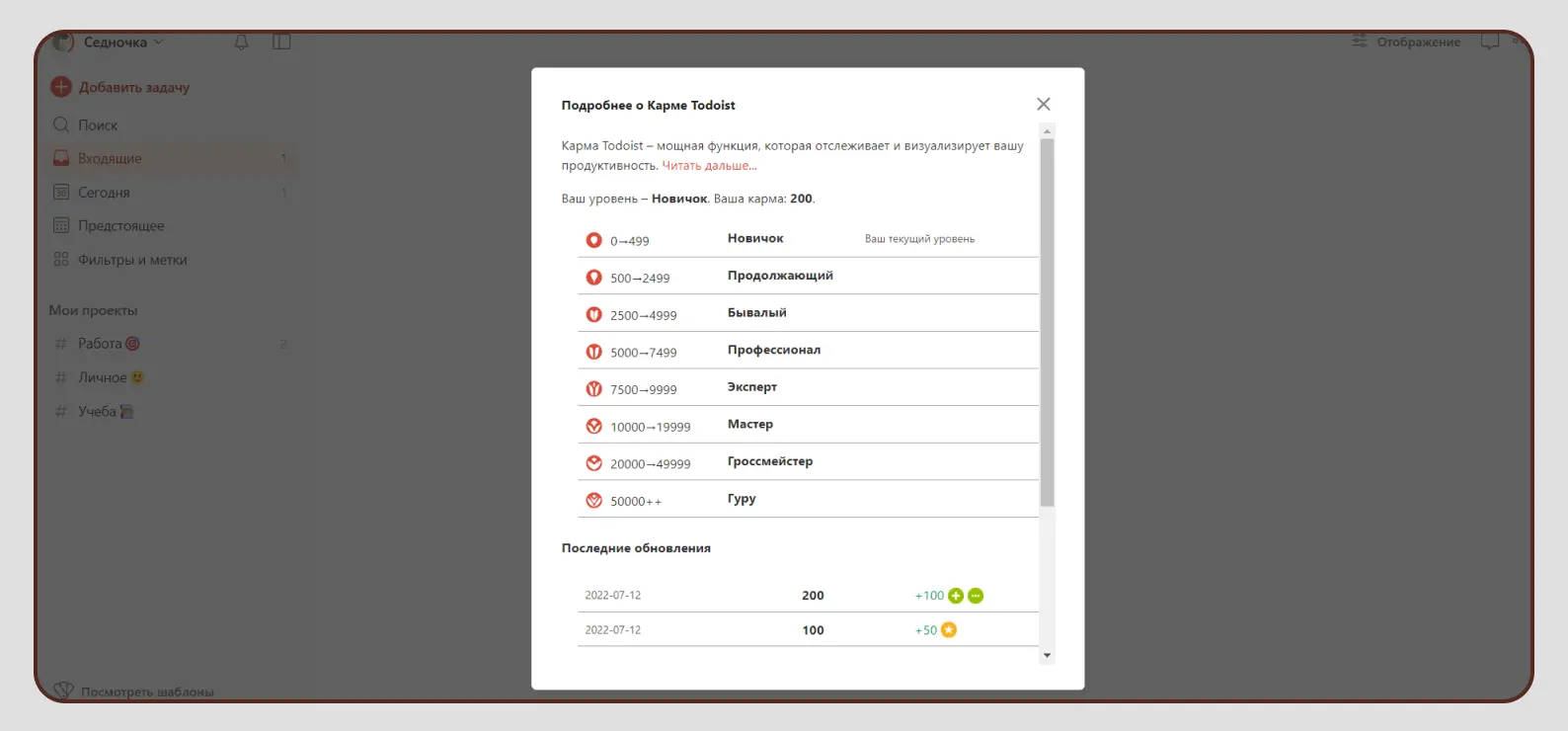Click the Фильтры и метки grid icon
Viewport: 1568px width, 731px height.
[x=61, y=259]
